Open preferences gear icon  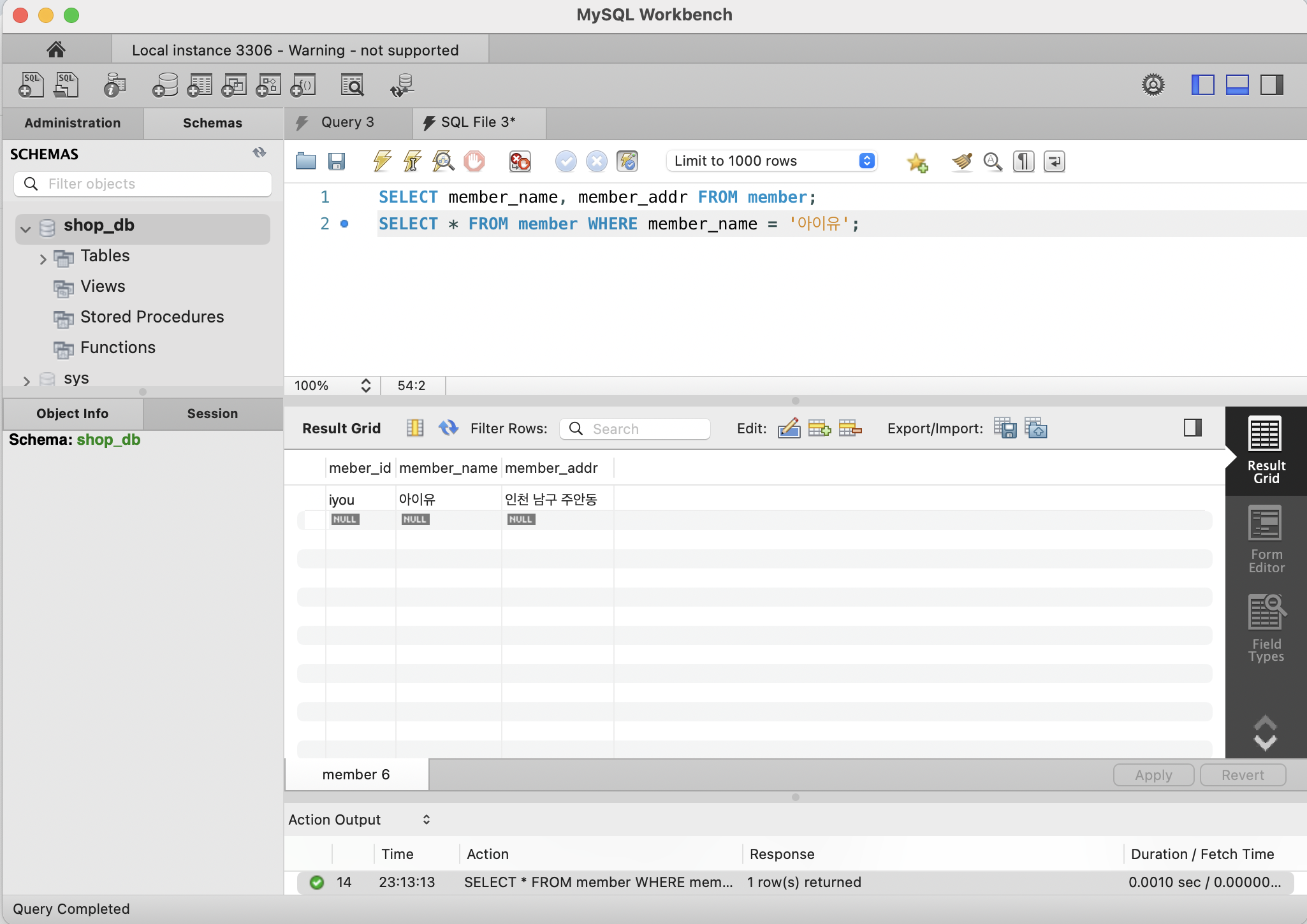1153,85
